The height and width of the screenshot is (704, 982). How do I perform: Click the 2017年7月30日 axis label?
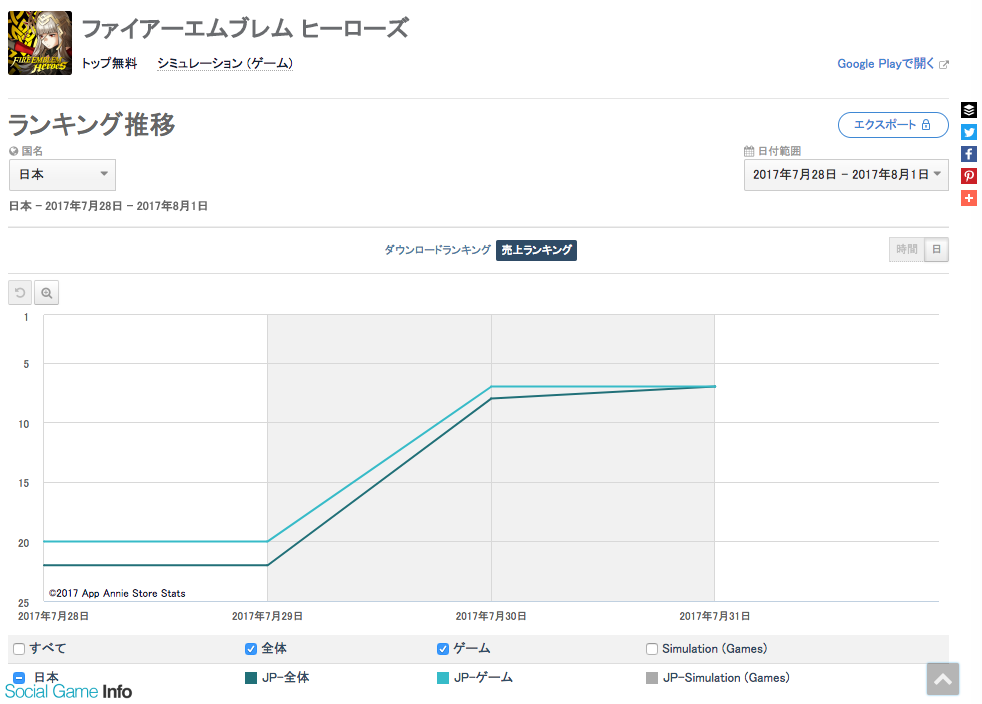click(491, 616)
